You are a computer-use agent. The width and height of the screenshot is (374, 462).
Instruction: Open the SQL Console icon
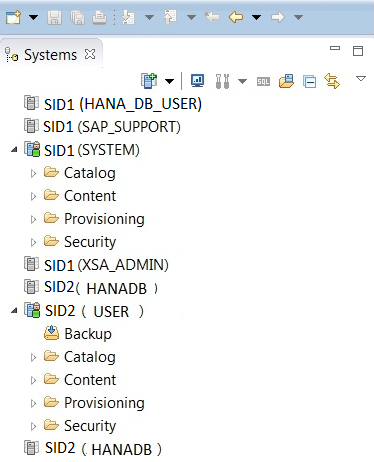(x=263, y=82)
